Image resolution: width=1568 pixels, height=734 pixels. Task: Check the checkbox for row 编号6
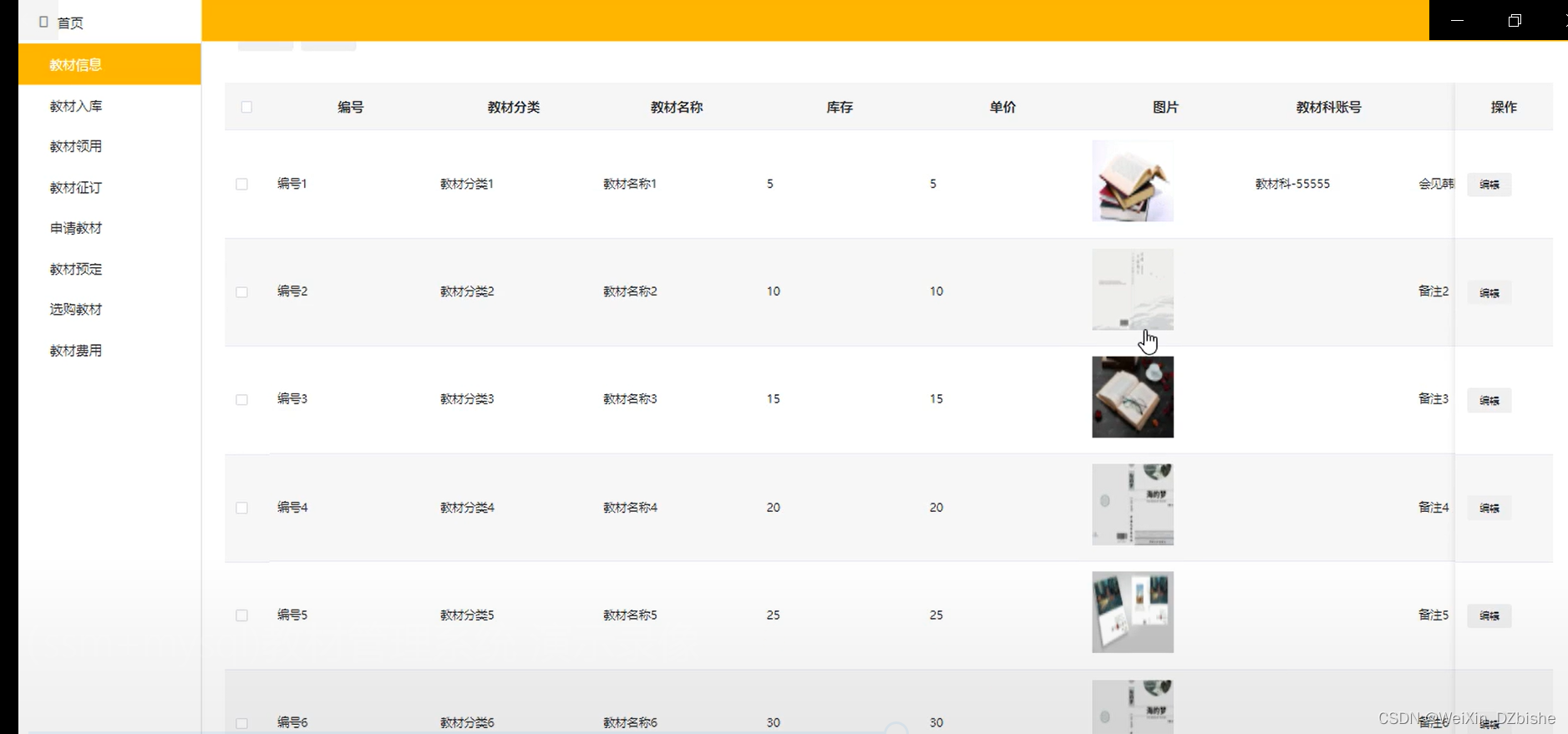(x=241, y=723)
